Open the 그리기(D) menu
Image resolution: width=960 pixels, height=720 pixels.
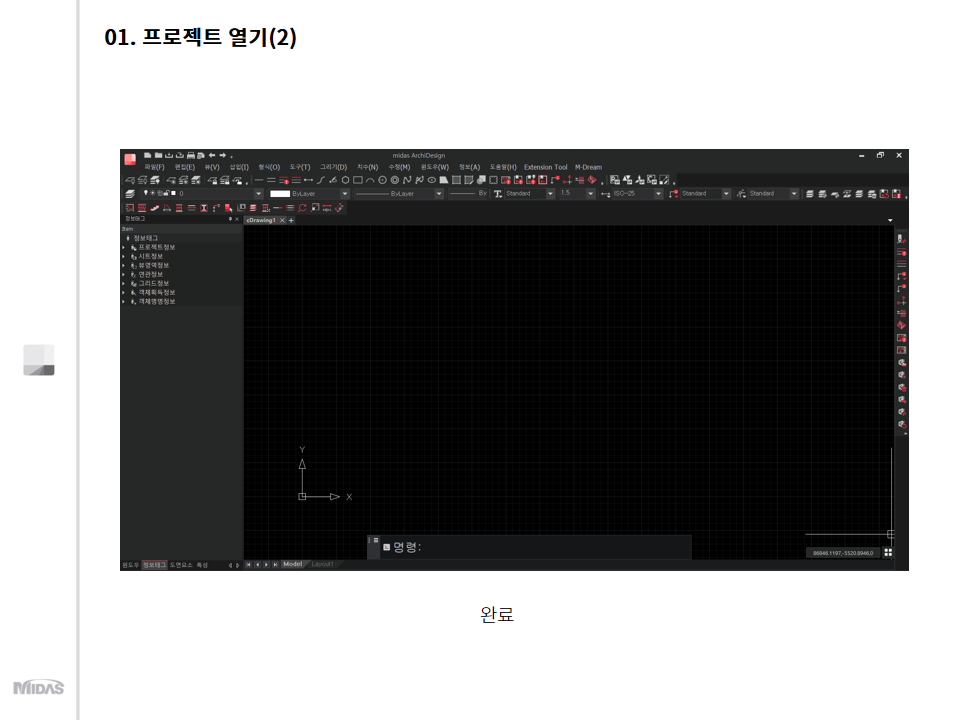333,167
